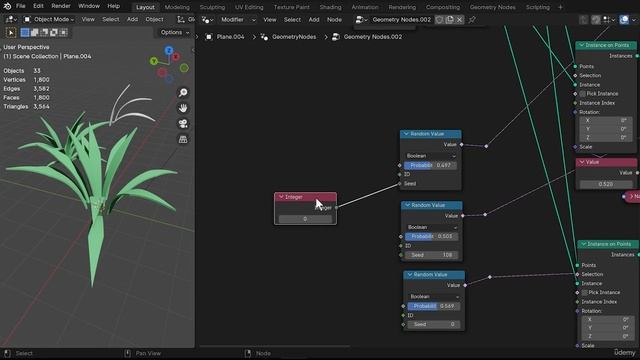Duplicate the Geometry Nodes.002 node tree
This screenshot has width=640, height=360.
(449, 20)
